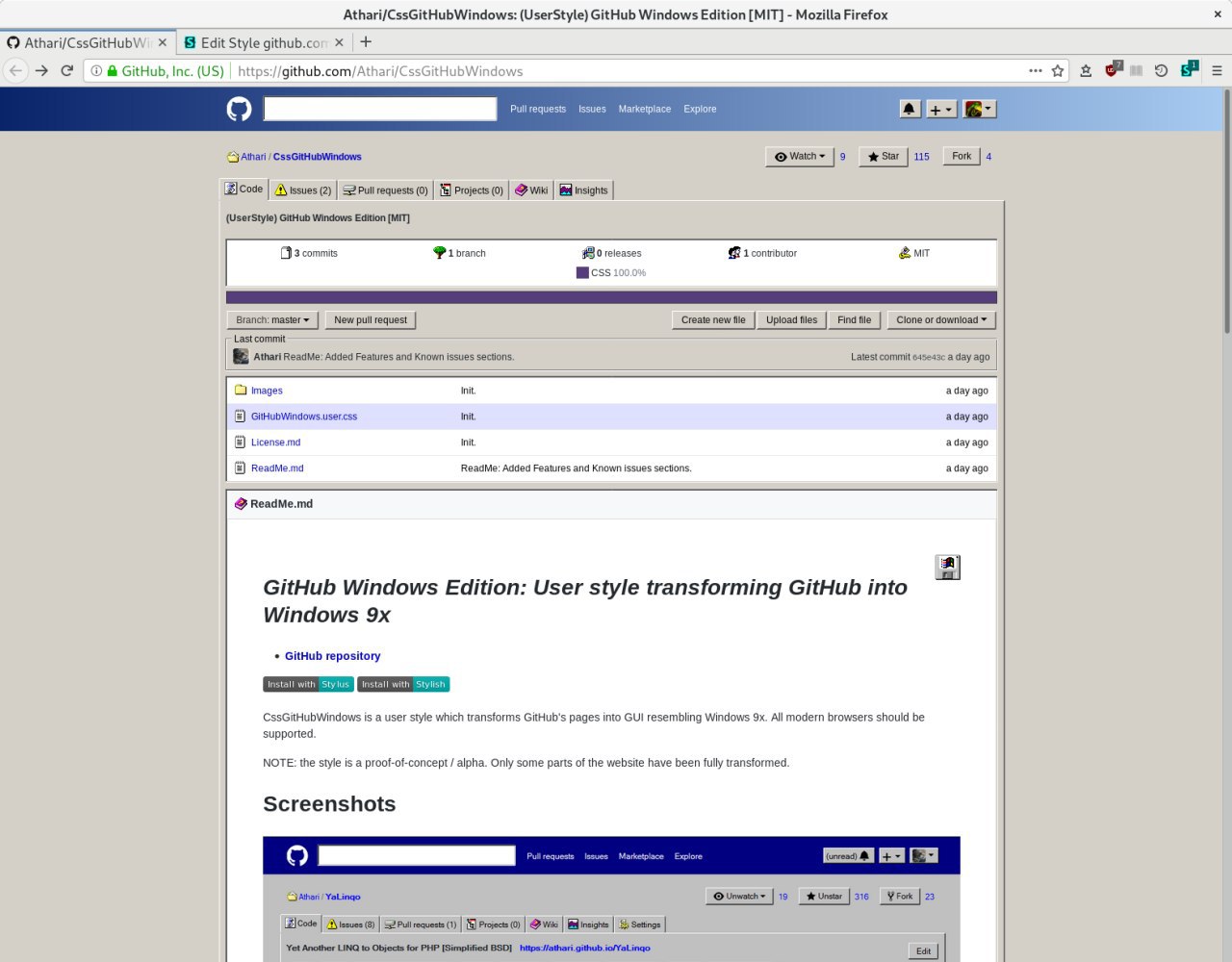Open the License.md file link
This screenshot has width=1232, height=962.
point(275,443)
